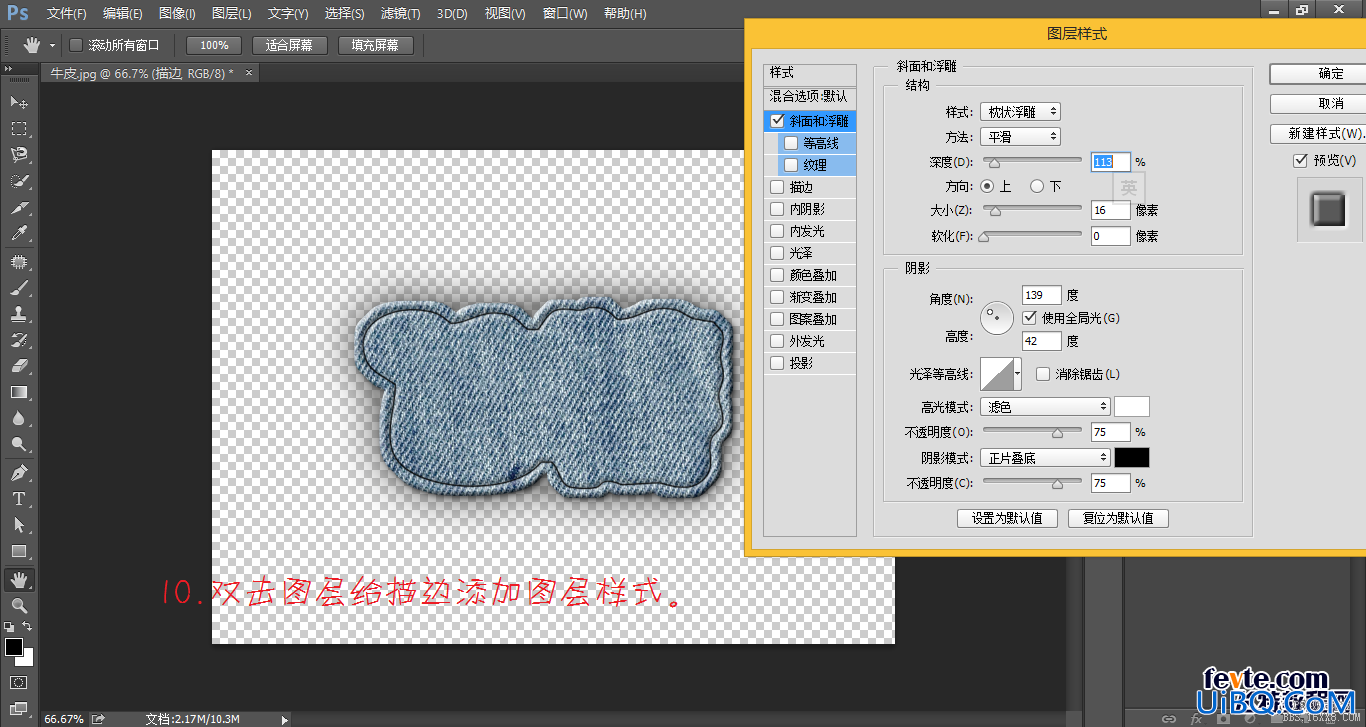Click 复位为默认值 button

coord(1118,518)
